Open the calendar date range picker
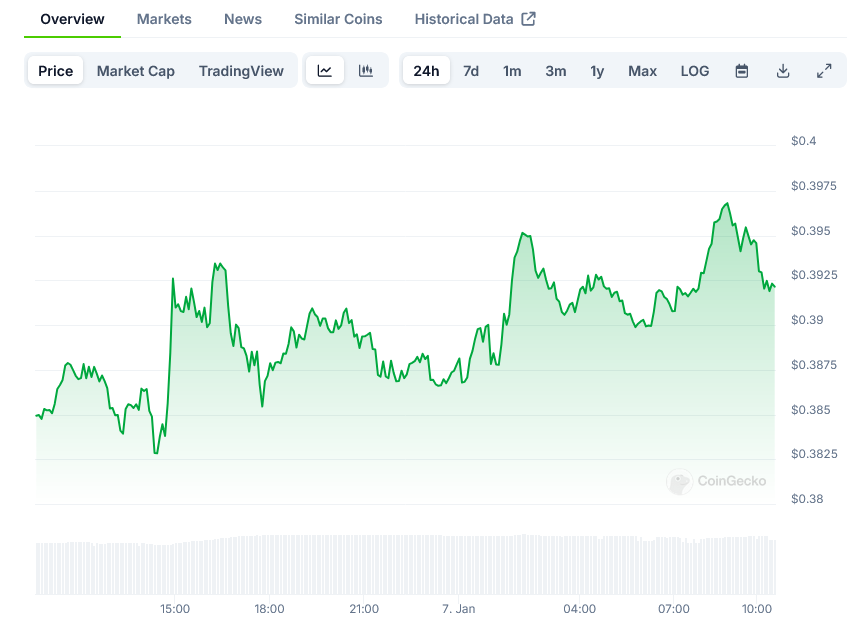Screen dimensions: 847x631 (742, 71)
